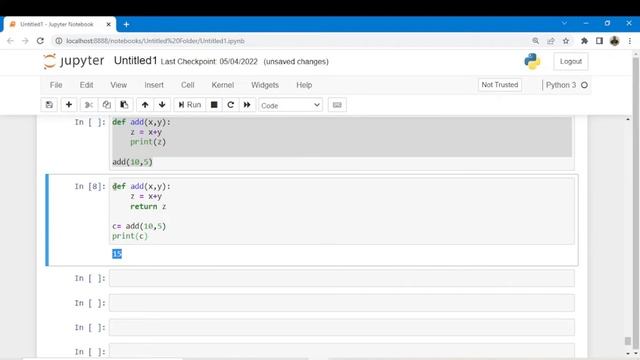Click the Python 3 kernel indicator circle
This screenshot has height=360, width=640.
[584, 85]
